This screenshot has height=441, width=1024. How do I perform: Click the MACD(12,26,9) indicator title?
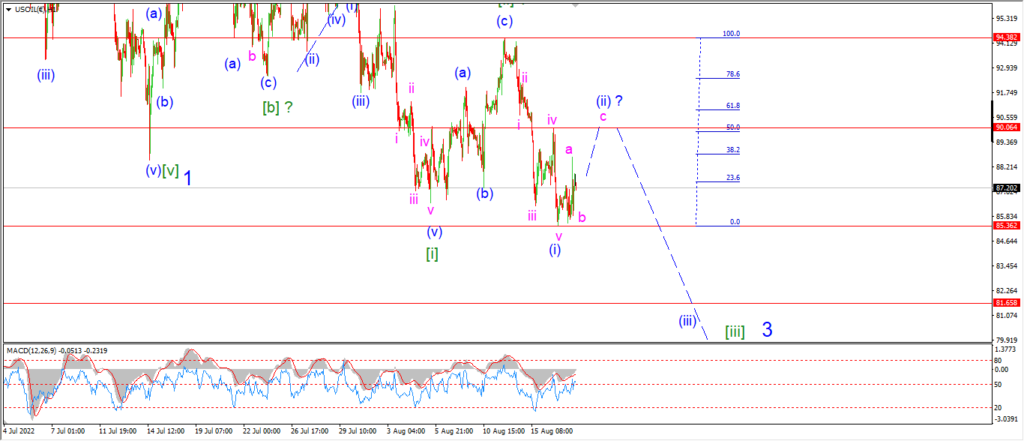[31, 351]
